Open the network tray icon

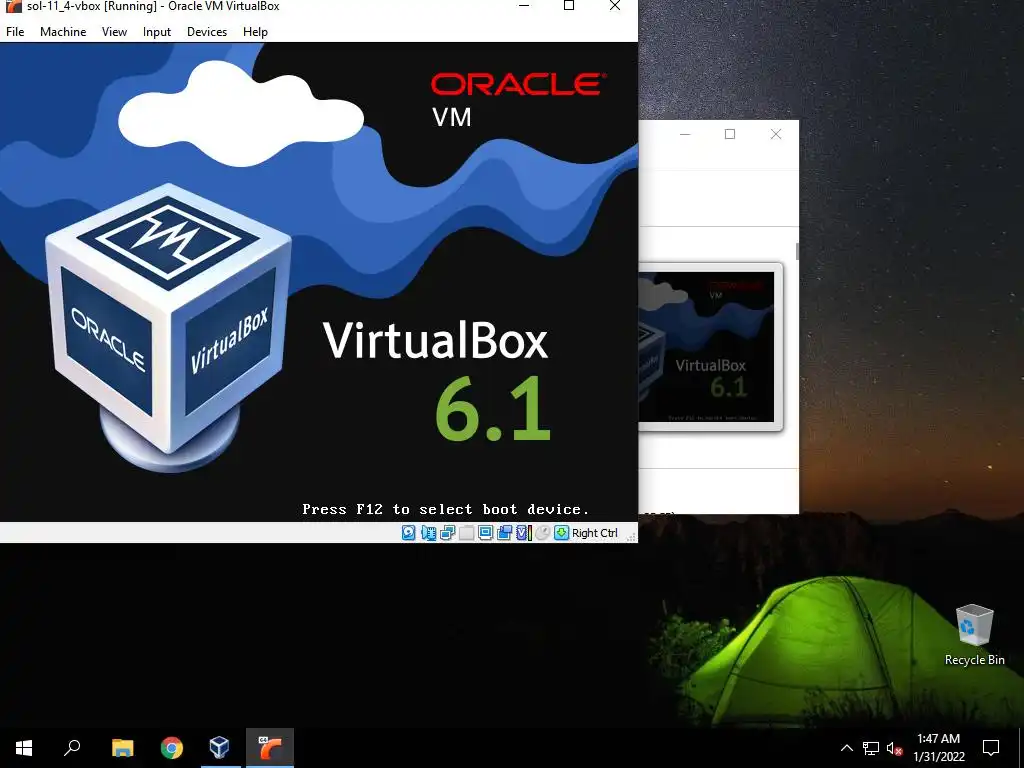pos(871,748)
